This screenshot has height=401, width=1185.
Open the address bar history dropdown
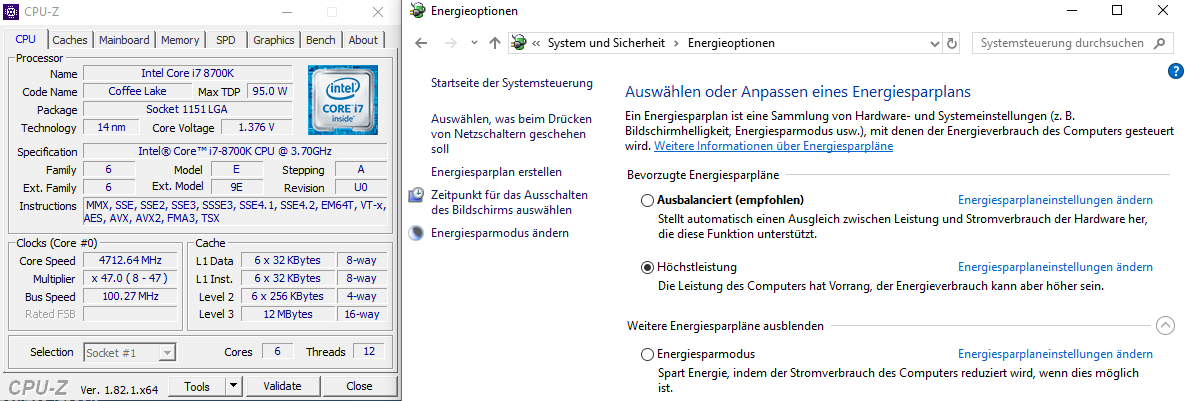[x=934, y=43]
